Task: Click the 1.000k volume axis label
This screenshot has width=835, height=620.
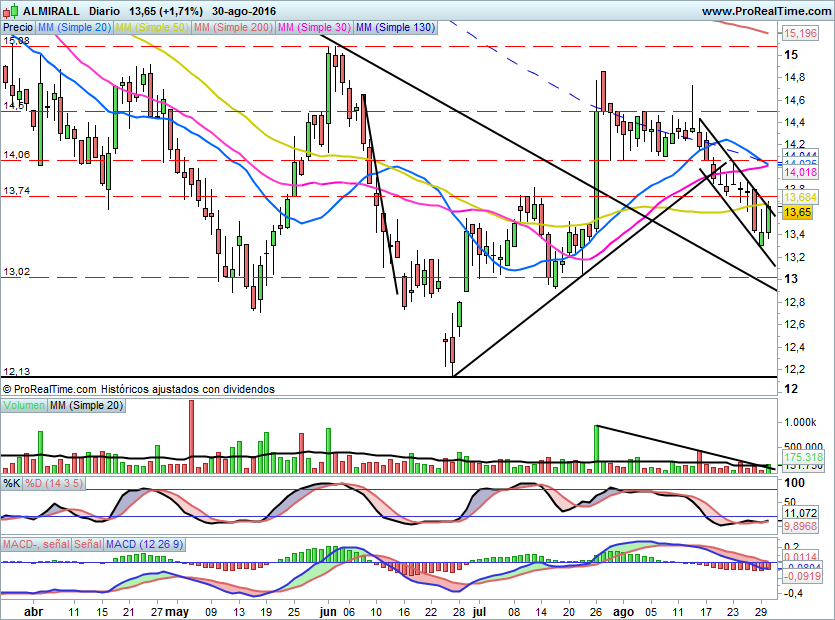Action: [800, 422]
